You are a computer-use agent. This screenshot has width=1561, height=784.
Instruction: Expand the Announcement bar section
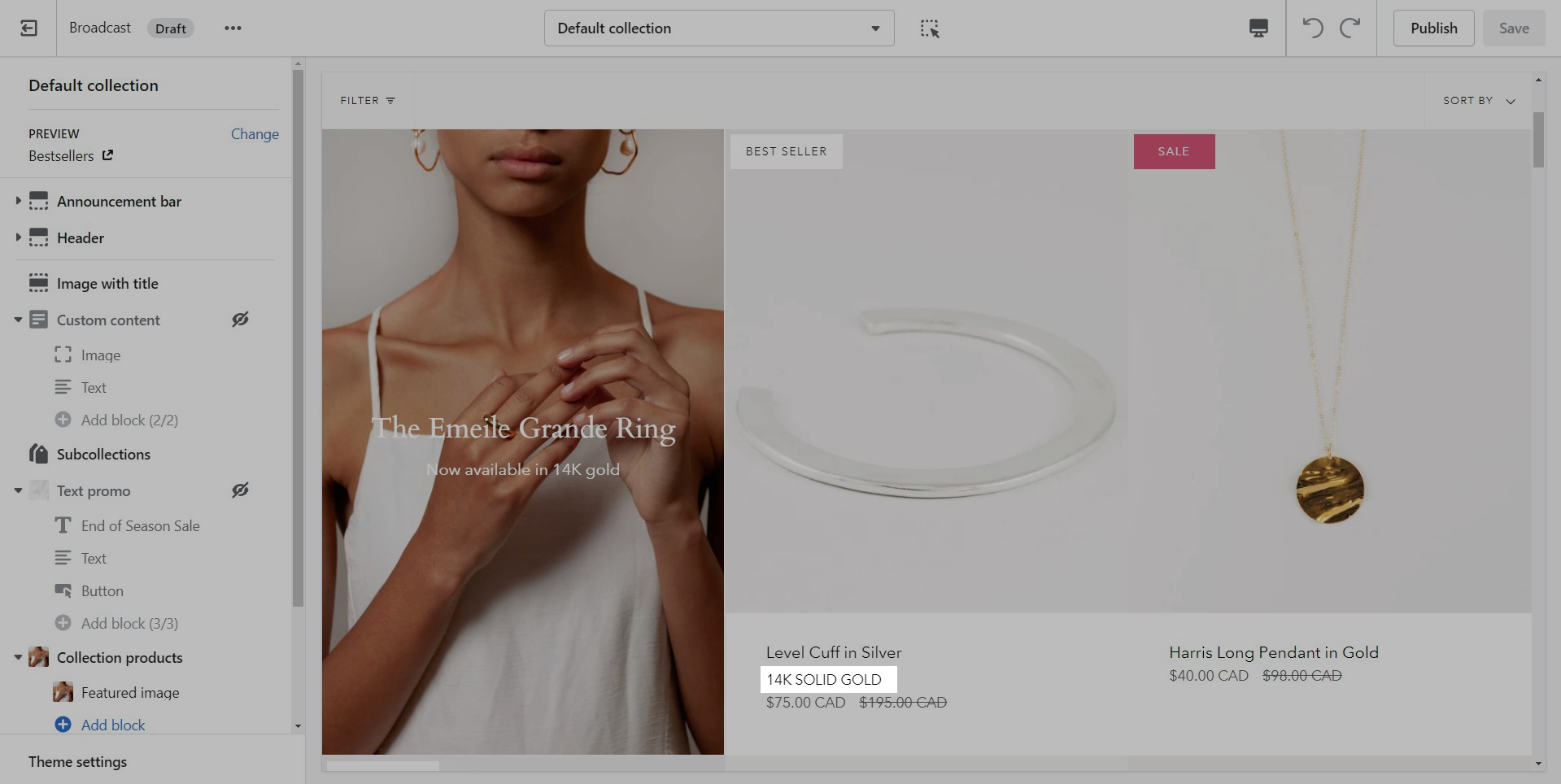[x=18, y=201]
